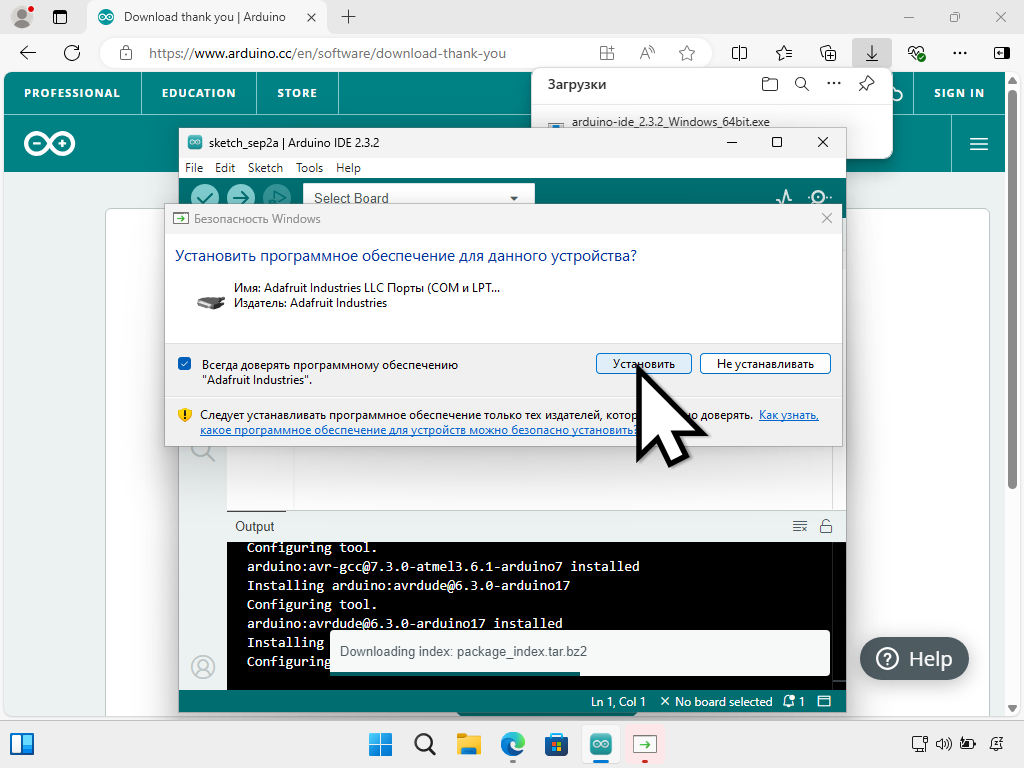Open Edge Settings and more menu
This screenshot has height=768, width=1024.
click(959, 53)
